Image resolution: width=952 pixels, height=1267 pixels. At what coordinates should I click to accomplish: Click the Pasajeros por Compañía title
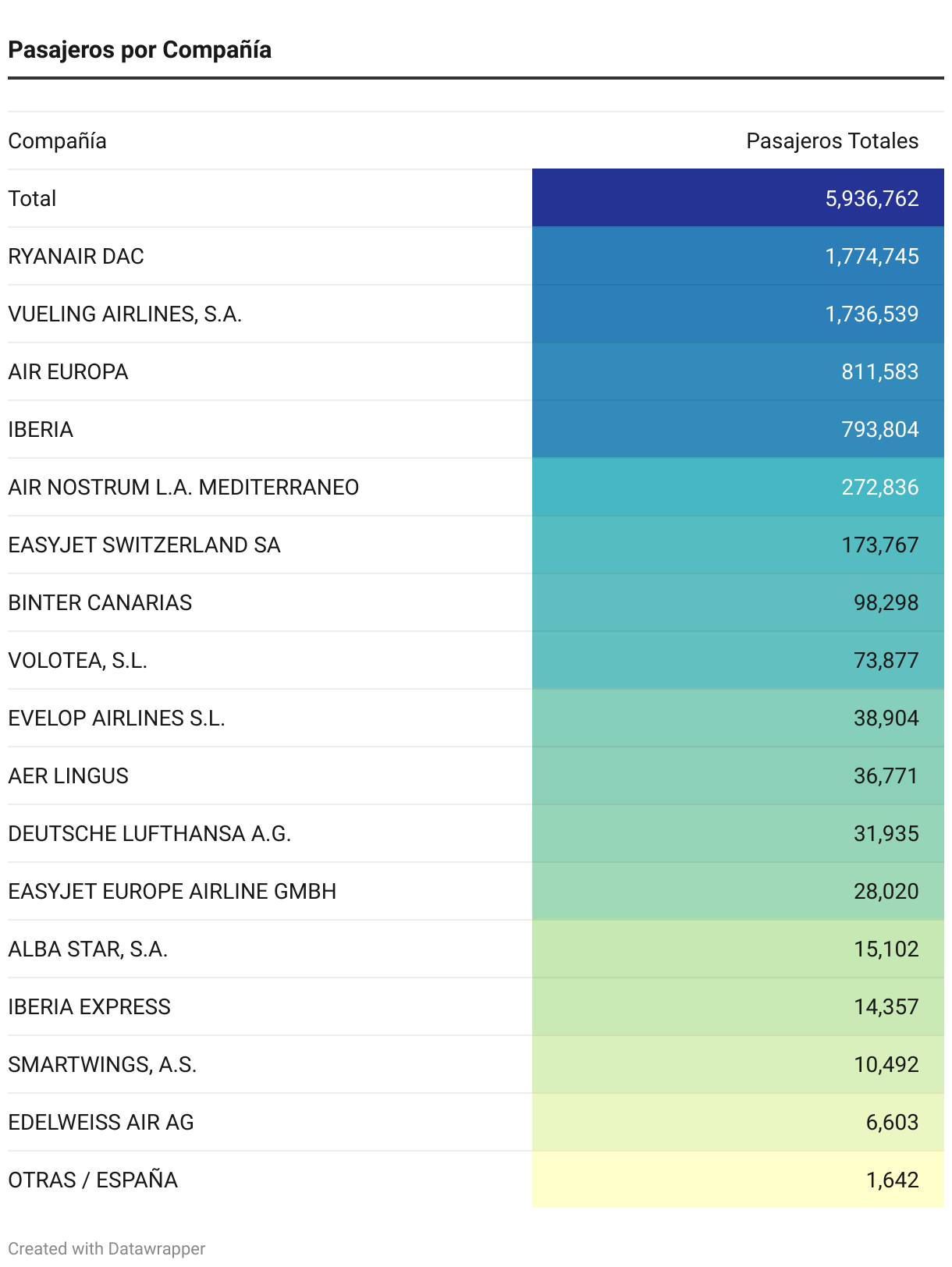[140, 50]
